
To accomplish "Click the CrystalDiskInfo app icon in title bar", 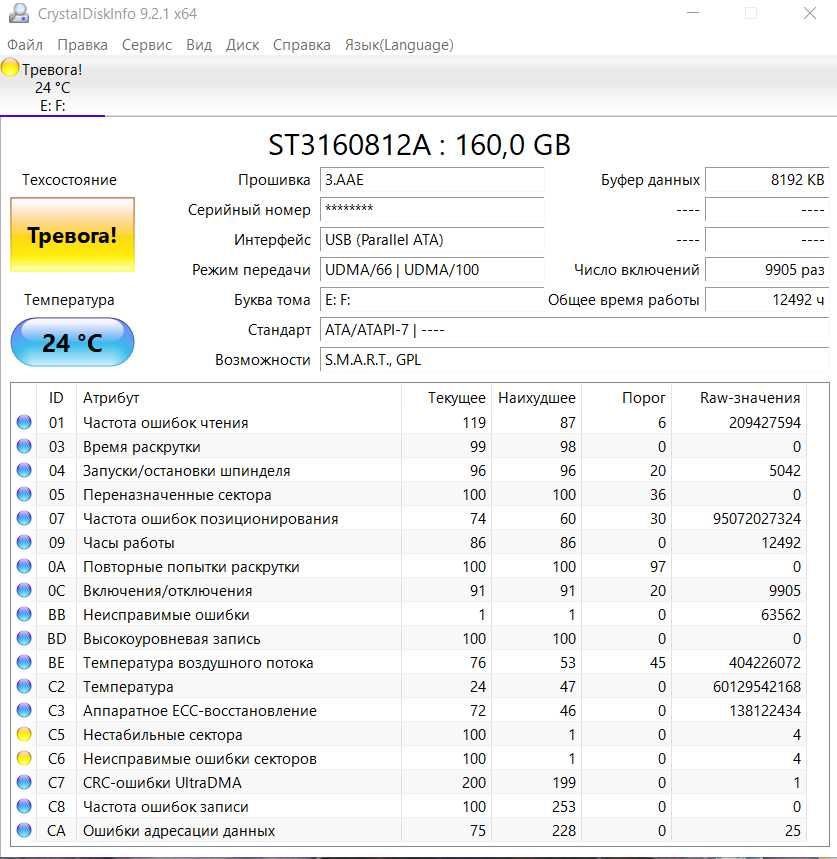I will click(x=19, y=13).
